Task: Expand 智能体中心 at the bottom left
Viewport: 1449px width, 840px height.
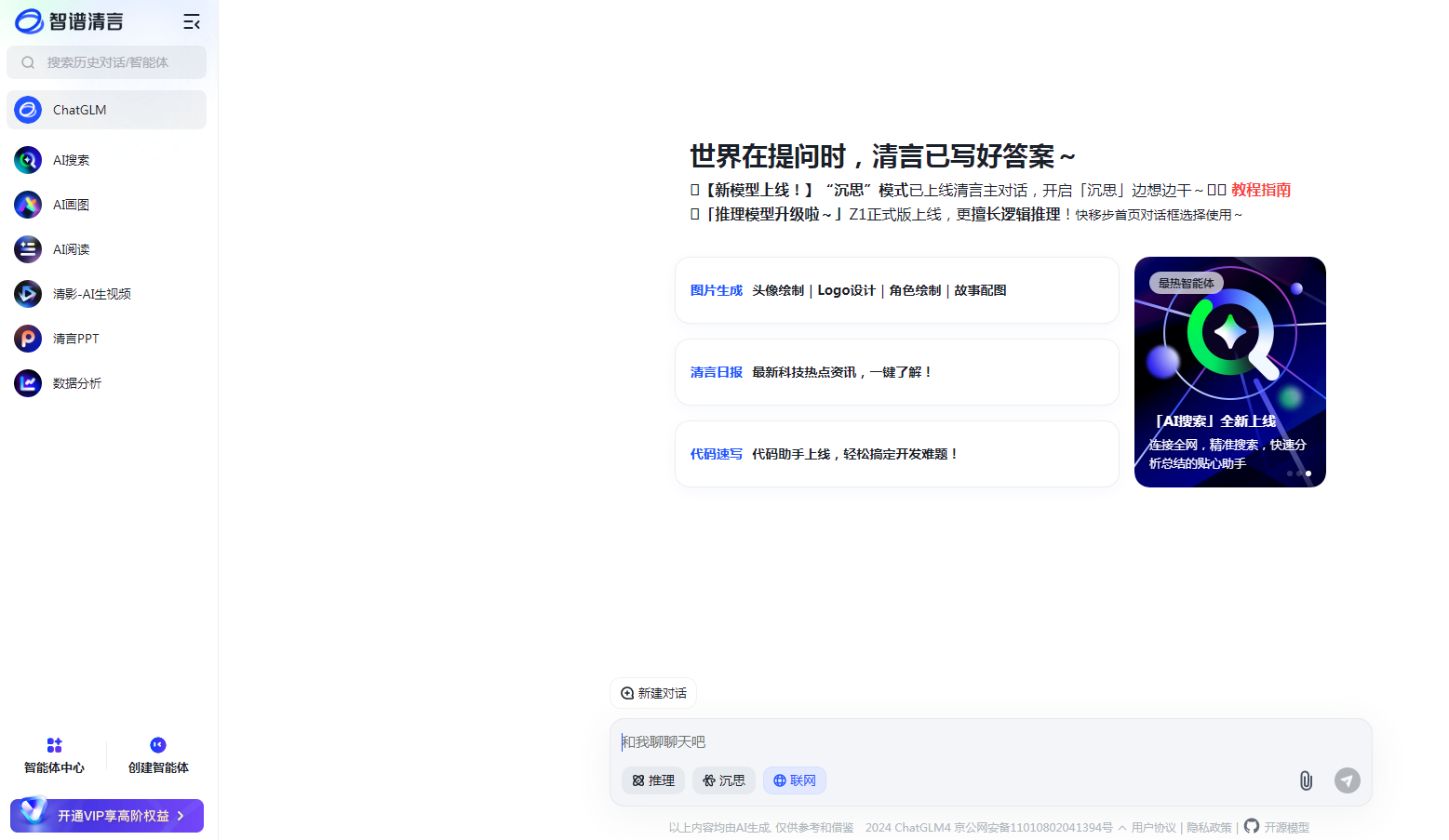Action: [x=53, y=753]
